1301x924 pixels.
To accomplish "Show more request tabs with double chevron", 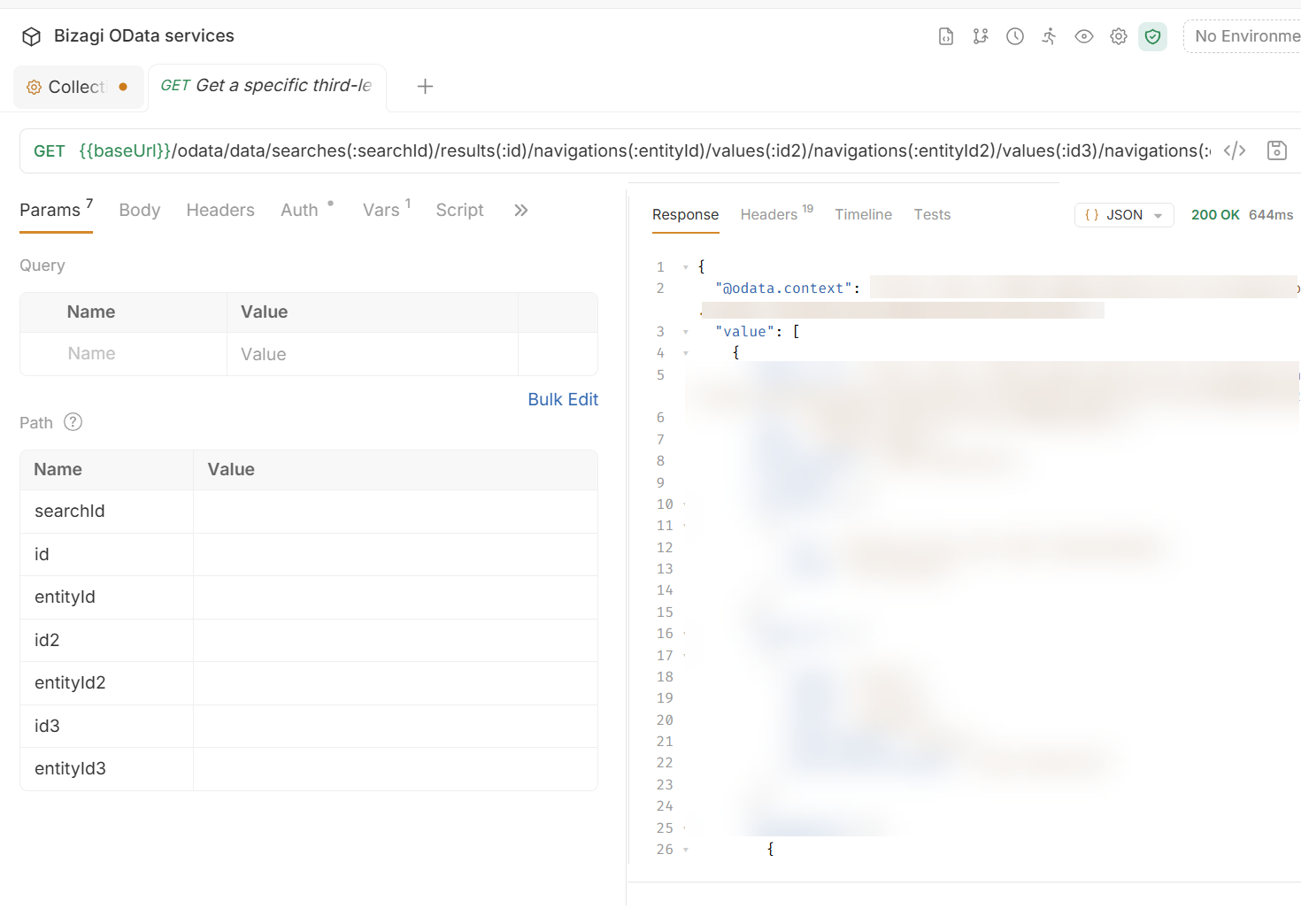I will [521, 210].
